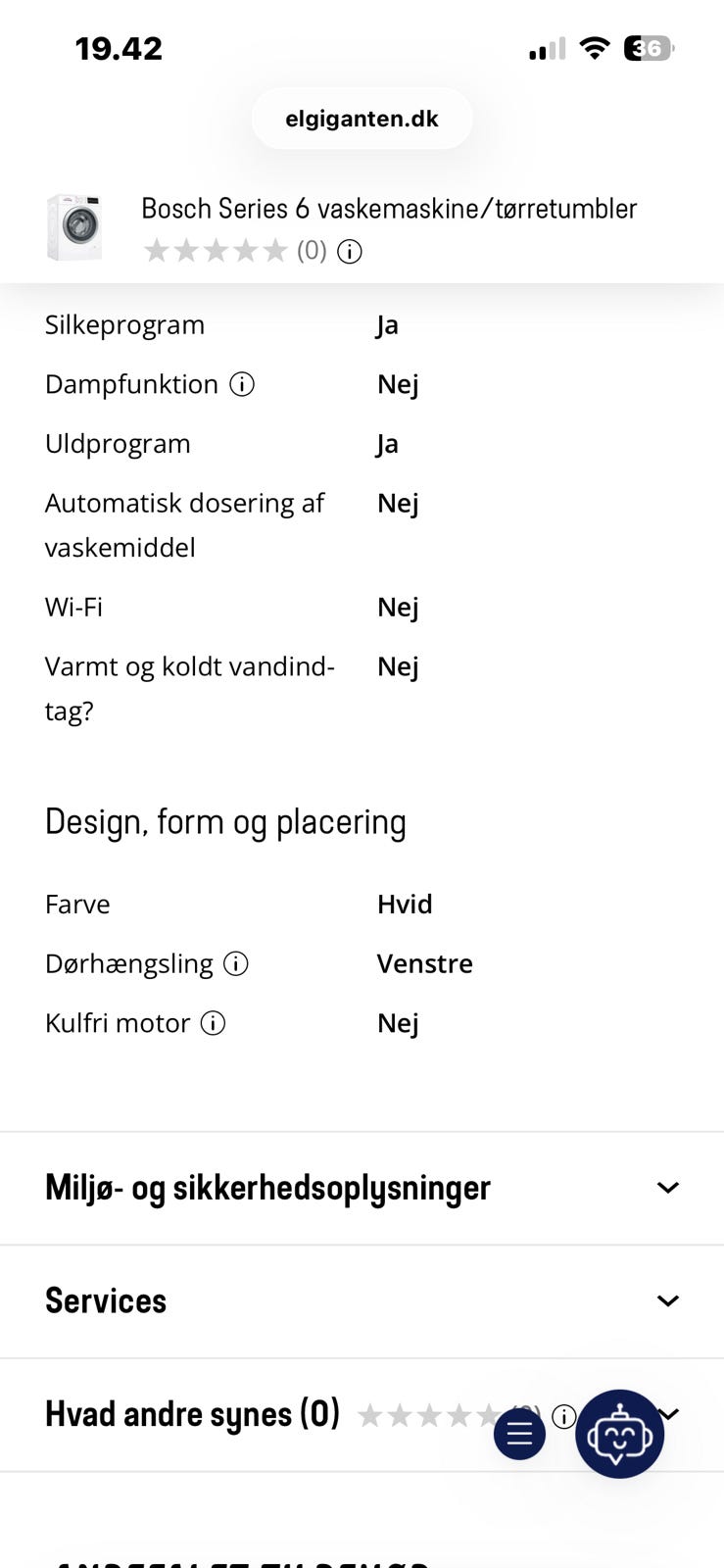Image resolution: width=724 pixels, height=1568 pixels.
Task: Tap the Wi-Fi status icon
Action: coord(595,48)
